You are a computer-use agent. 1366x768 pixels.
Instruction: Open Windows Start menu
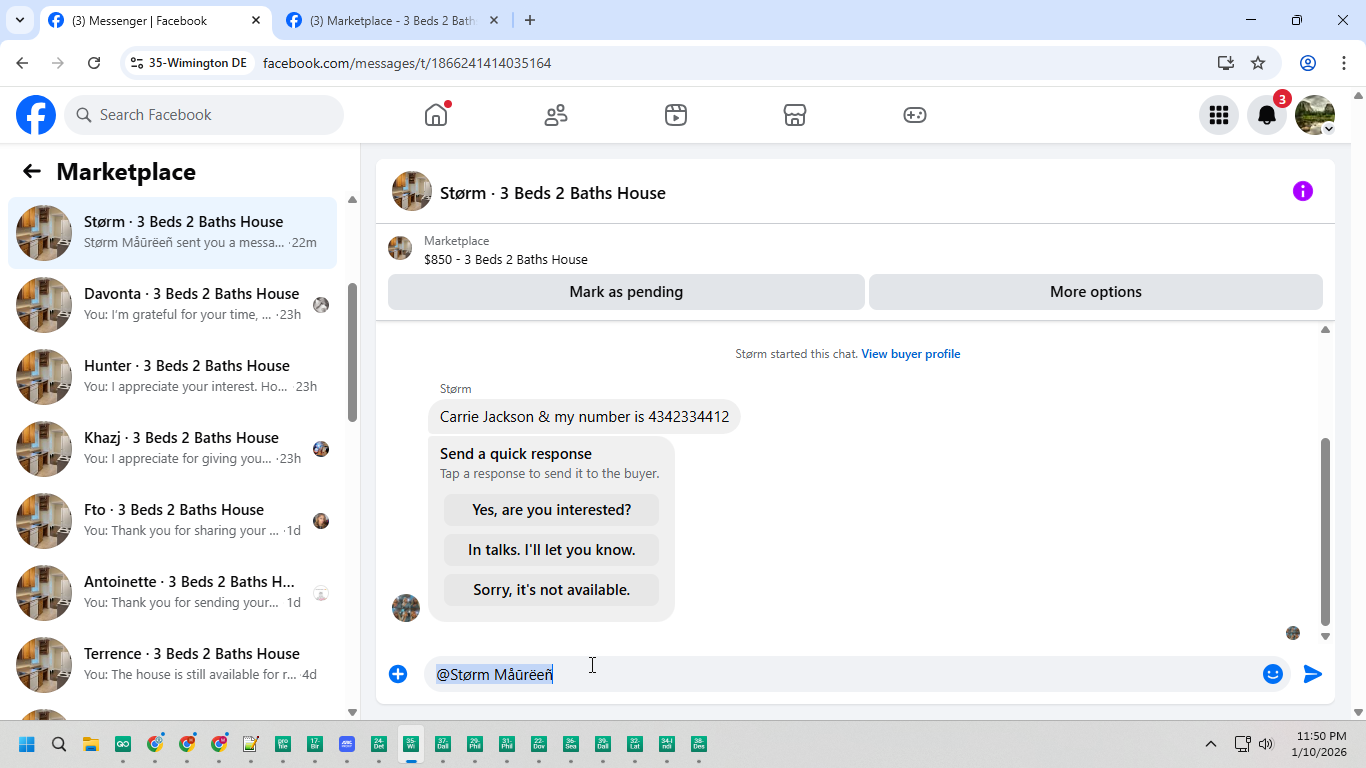[x=27, y=744]
